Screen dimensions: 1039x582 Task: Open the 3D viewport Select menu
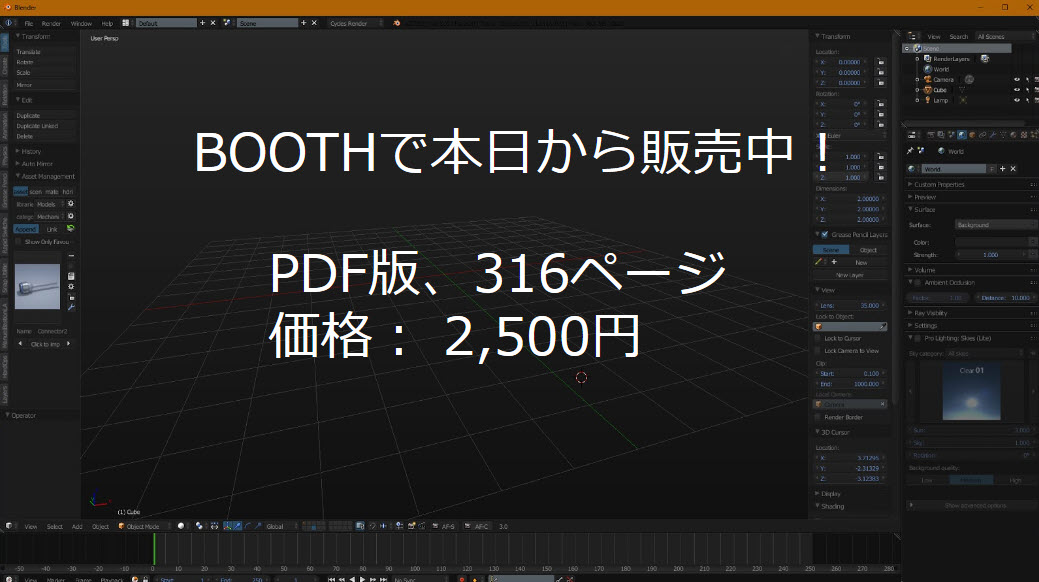[54, 526]
